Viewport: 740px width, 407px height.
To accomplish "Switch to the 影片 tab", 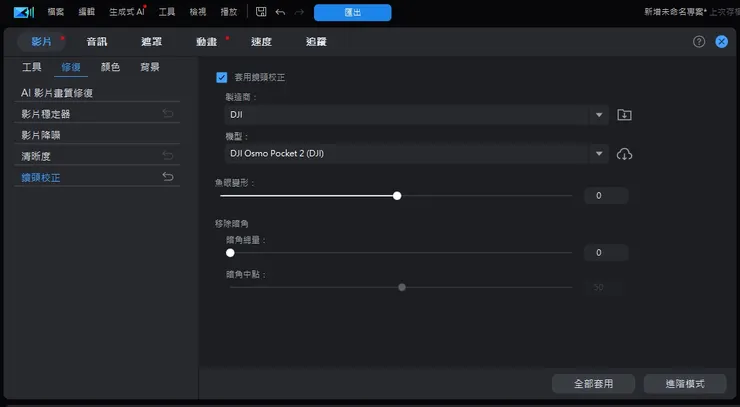I will 42,42.
